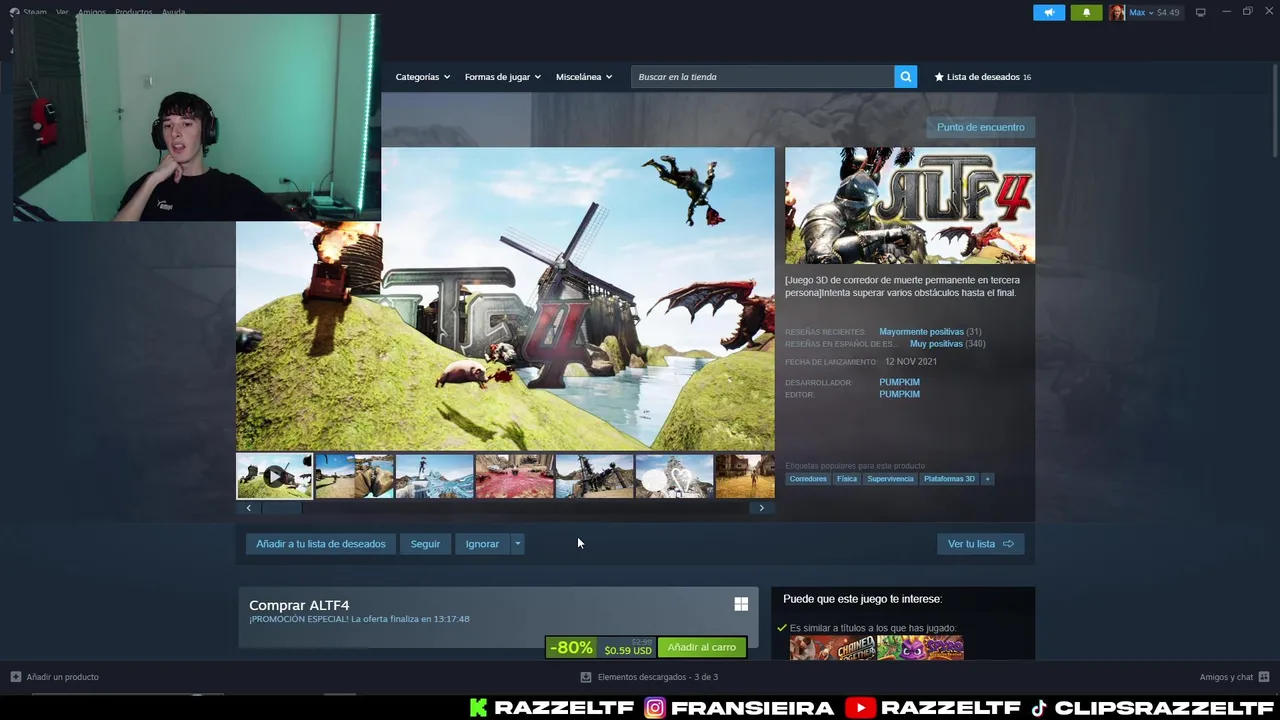Image resolution: width=1280 pixels, height=720 pixels.
Task: Open the Chained Together recommended game image
Action: tap(832, 648)
